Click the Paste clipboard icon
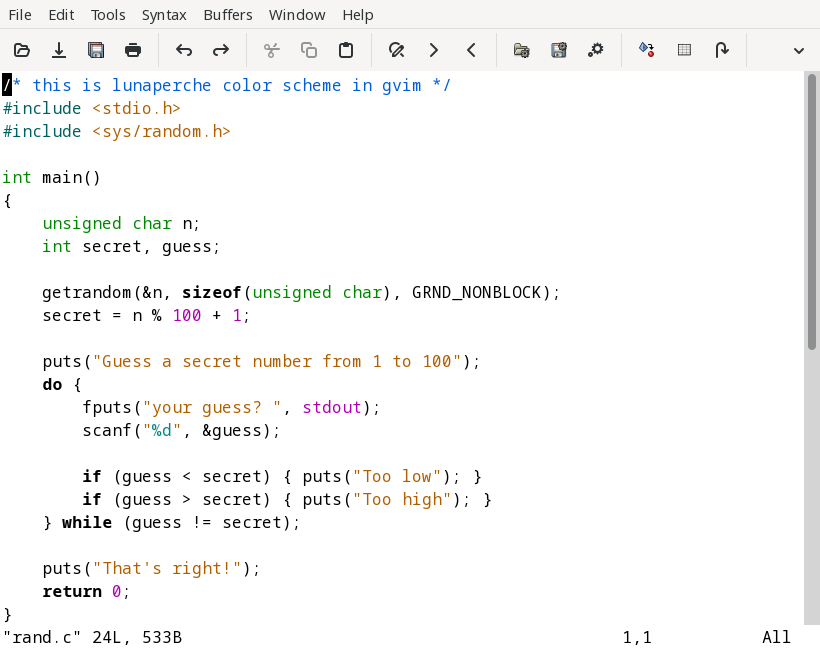The height and width of the screenshot is (650, 820). [x=346, y=50]
